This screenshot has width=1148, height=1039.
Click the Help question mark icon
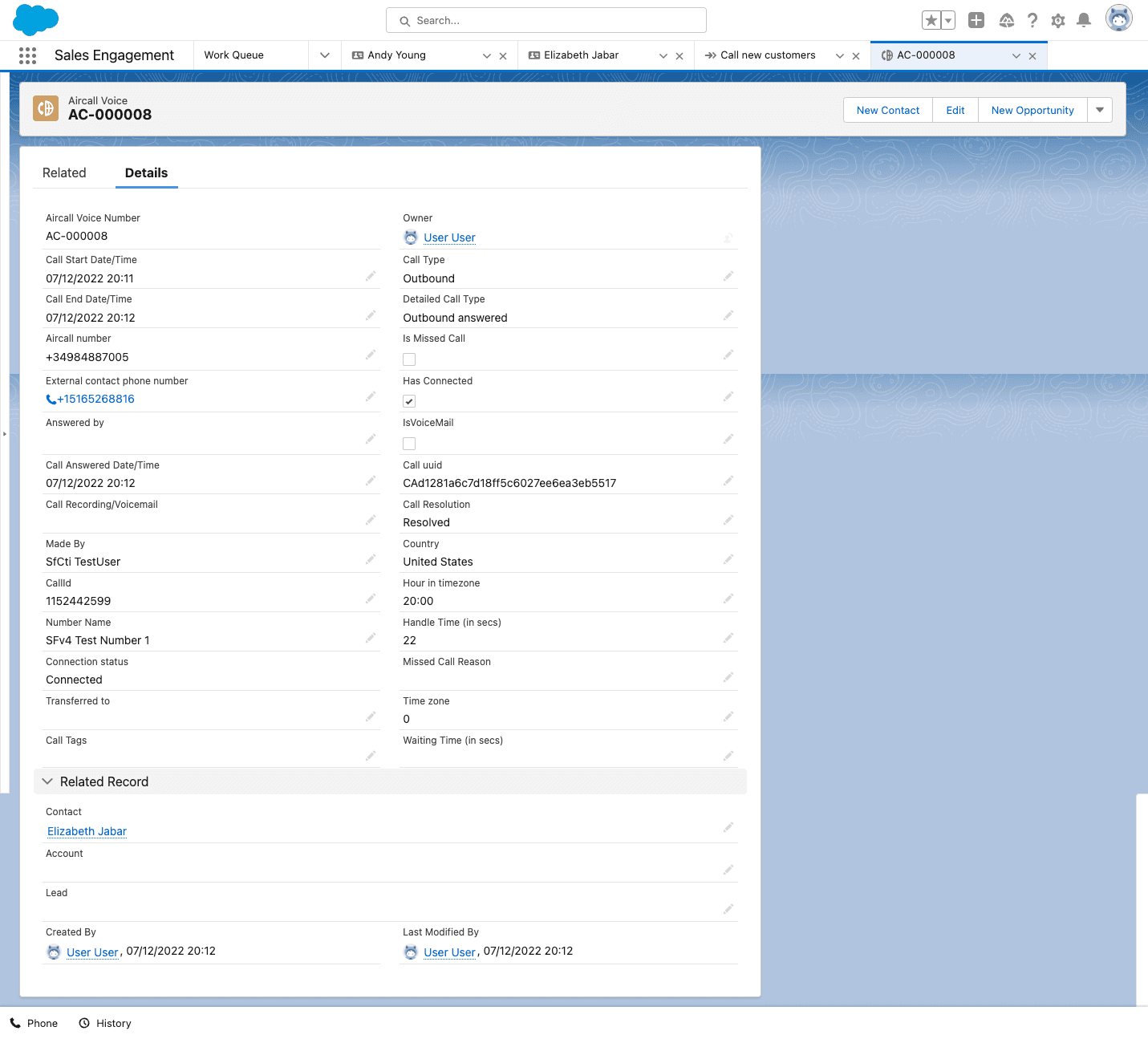click(1032, 21)
